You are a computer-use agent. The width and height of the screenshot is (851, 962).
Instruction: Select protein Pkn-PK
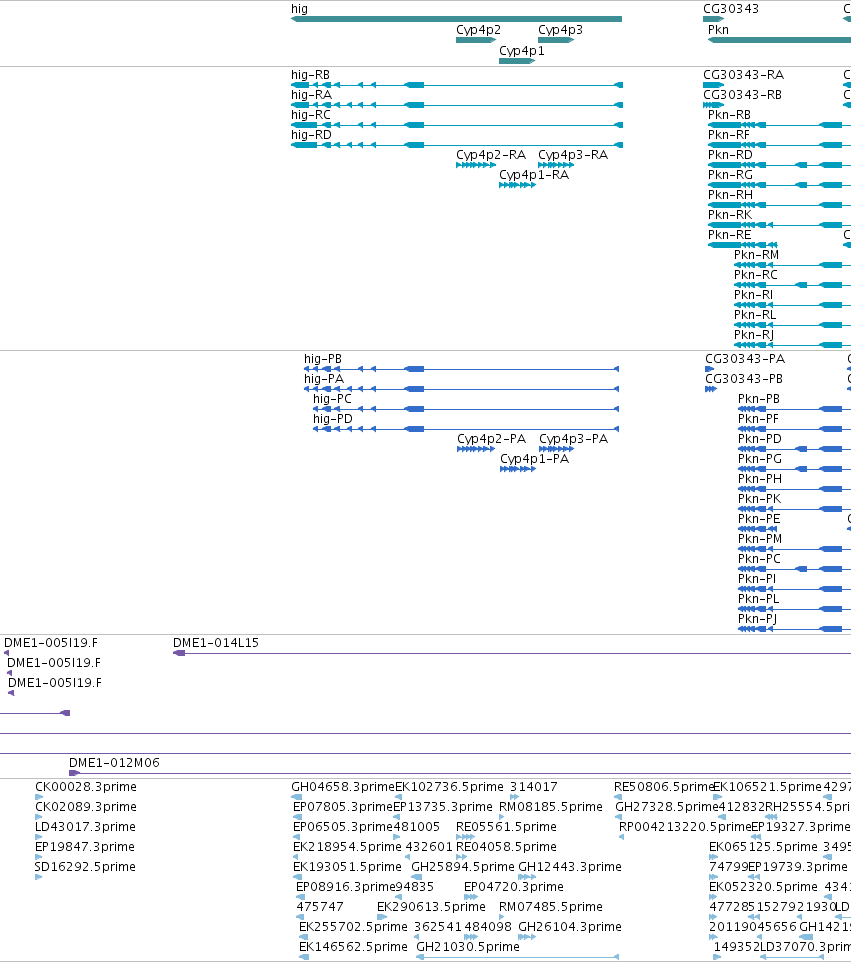(x=760, y=499)
